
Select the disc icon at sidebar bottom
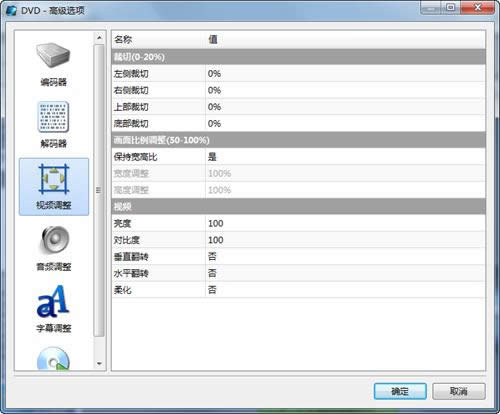[x=53, y=359]
